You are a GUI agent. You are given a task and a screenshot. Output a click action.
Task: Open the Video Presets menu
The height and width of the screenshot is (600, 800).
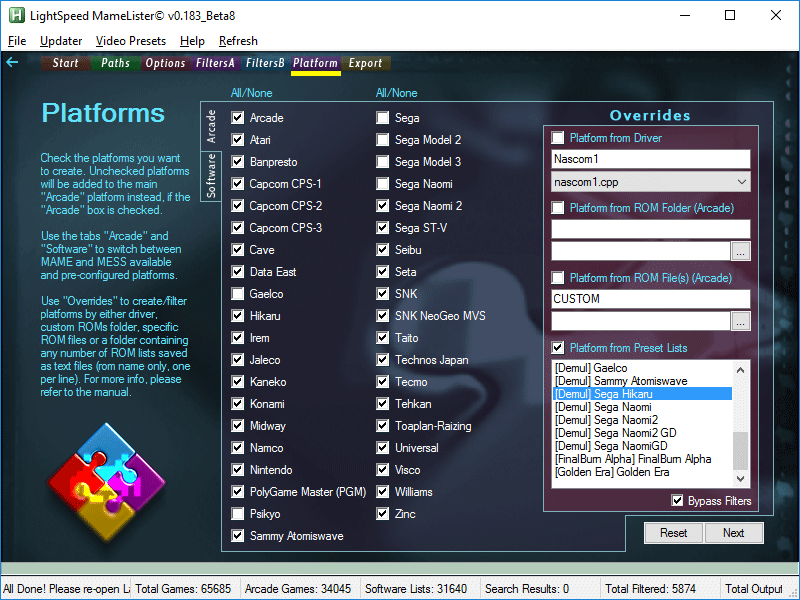coord(131,41)
